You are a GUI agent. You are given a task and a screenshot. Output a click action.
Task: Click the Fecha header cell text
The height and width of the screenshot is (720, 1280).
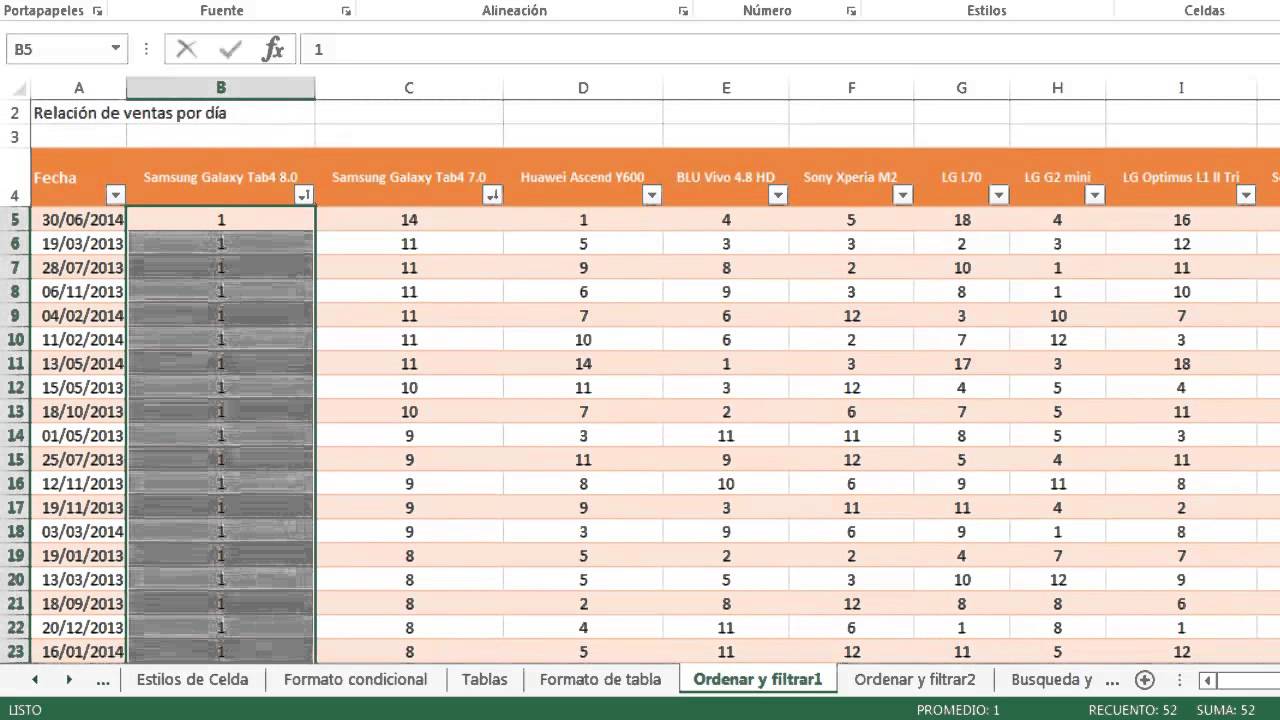click(55, 178)
